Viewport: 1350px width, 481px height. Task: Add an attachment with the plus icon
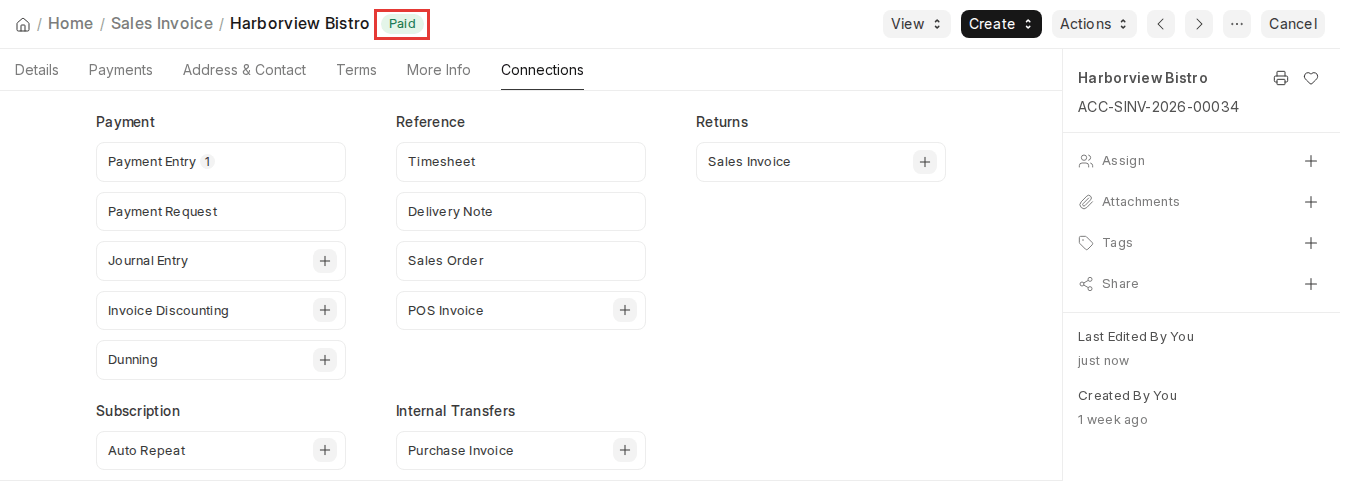pyautogui.click(x=1311, y=202)
